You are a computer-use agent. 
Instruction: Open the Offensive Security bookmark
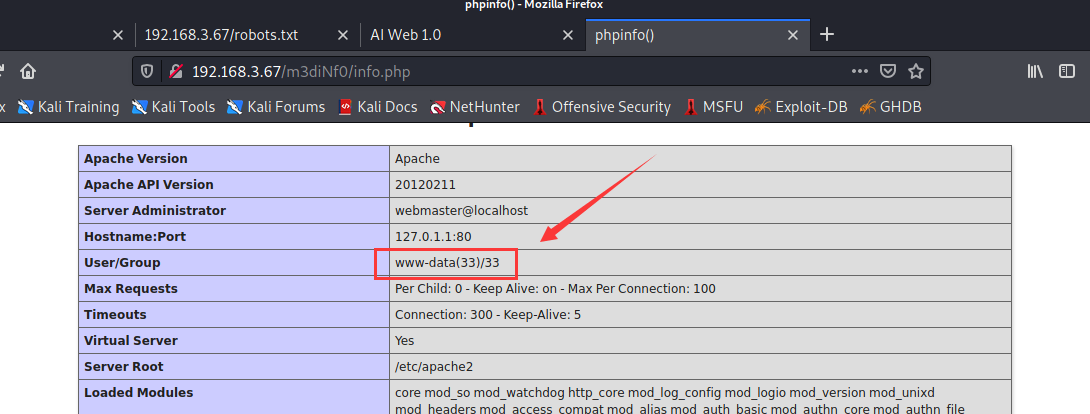tap(601, 107)
